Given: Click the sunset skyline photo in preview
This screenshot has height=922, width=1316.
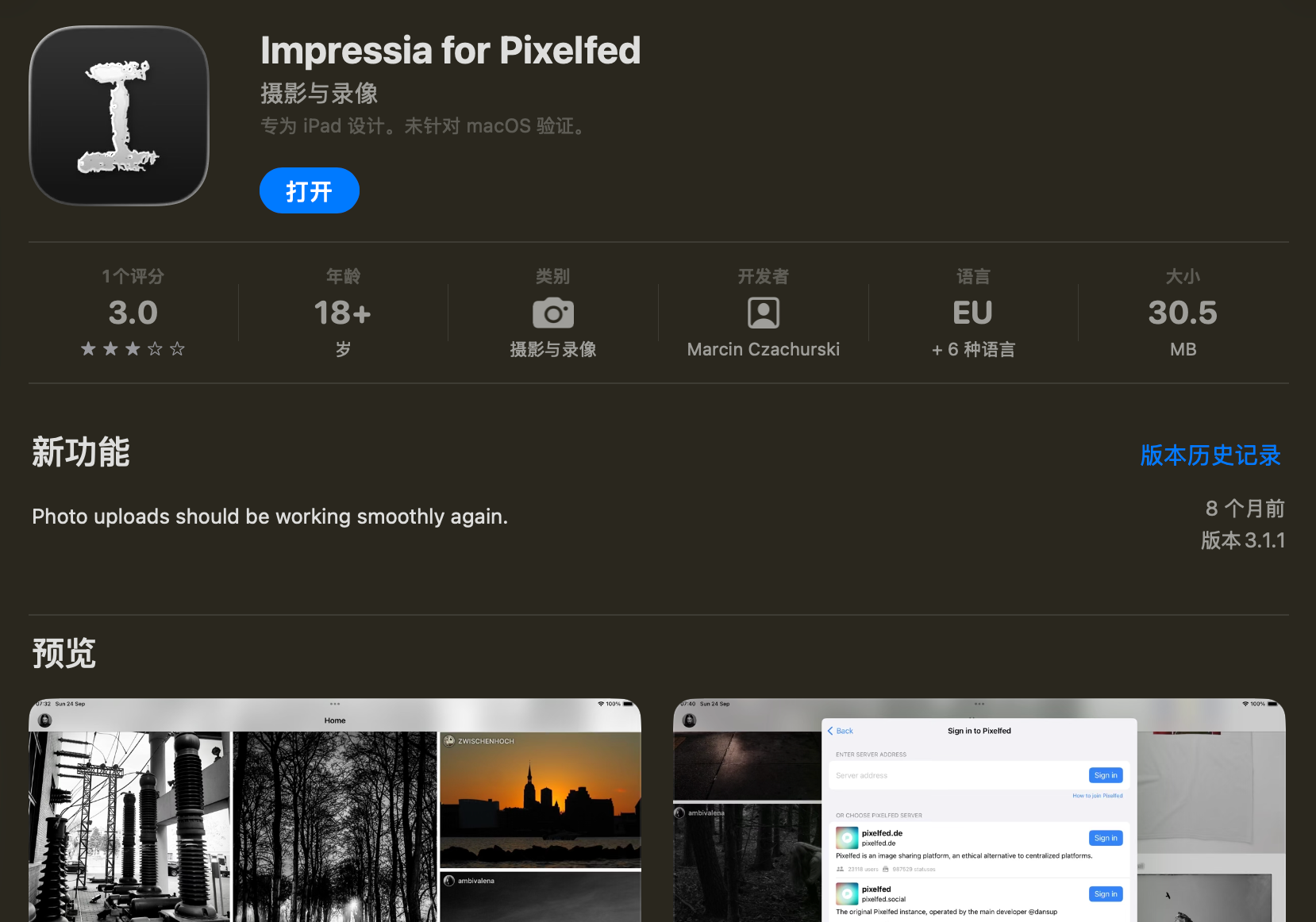Looking at the screenshot, I should pyautogui.click(x=540, y=801).
